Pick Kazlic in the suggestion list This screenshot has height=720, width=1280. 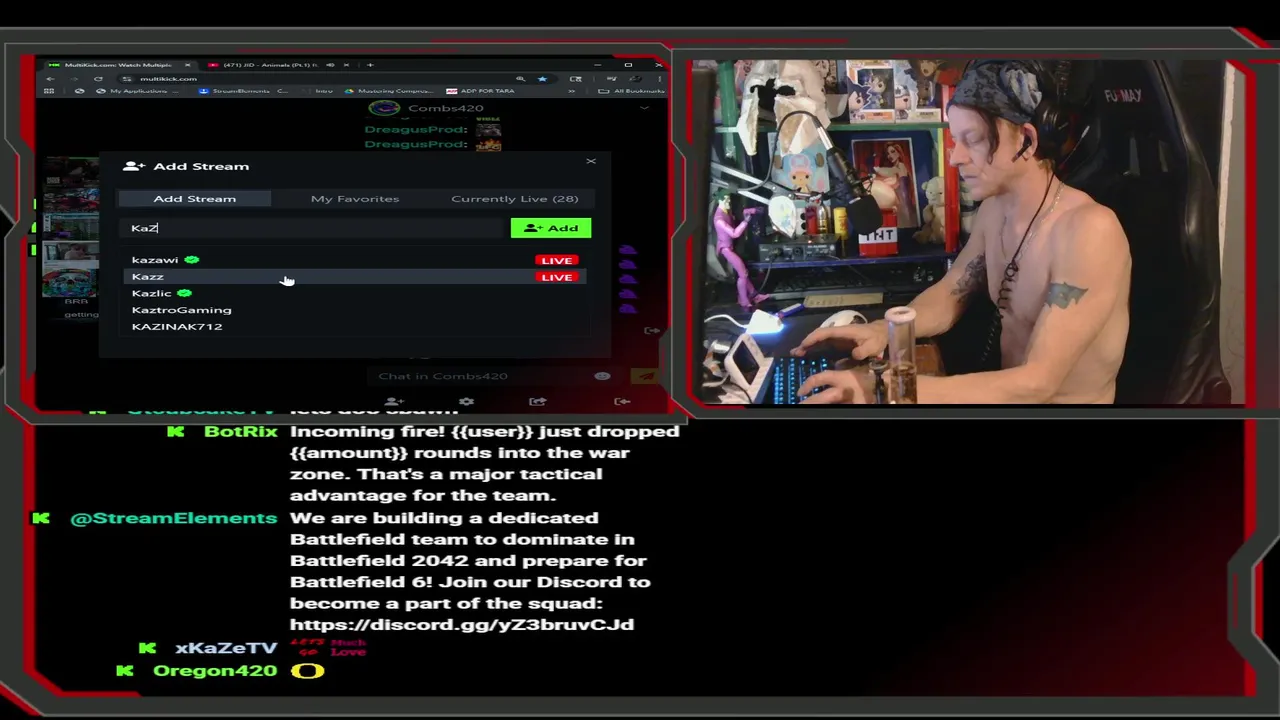tap(355, 293)
